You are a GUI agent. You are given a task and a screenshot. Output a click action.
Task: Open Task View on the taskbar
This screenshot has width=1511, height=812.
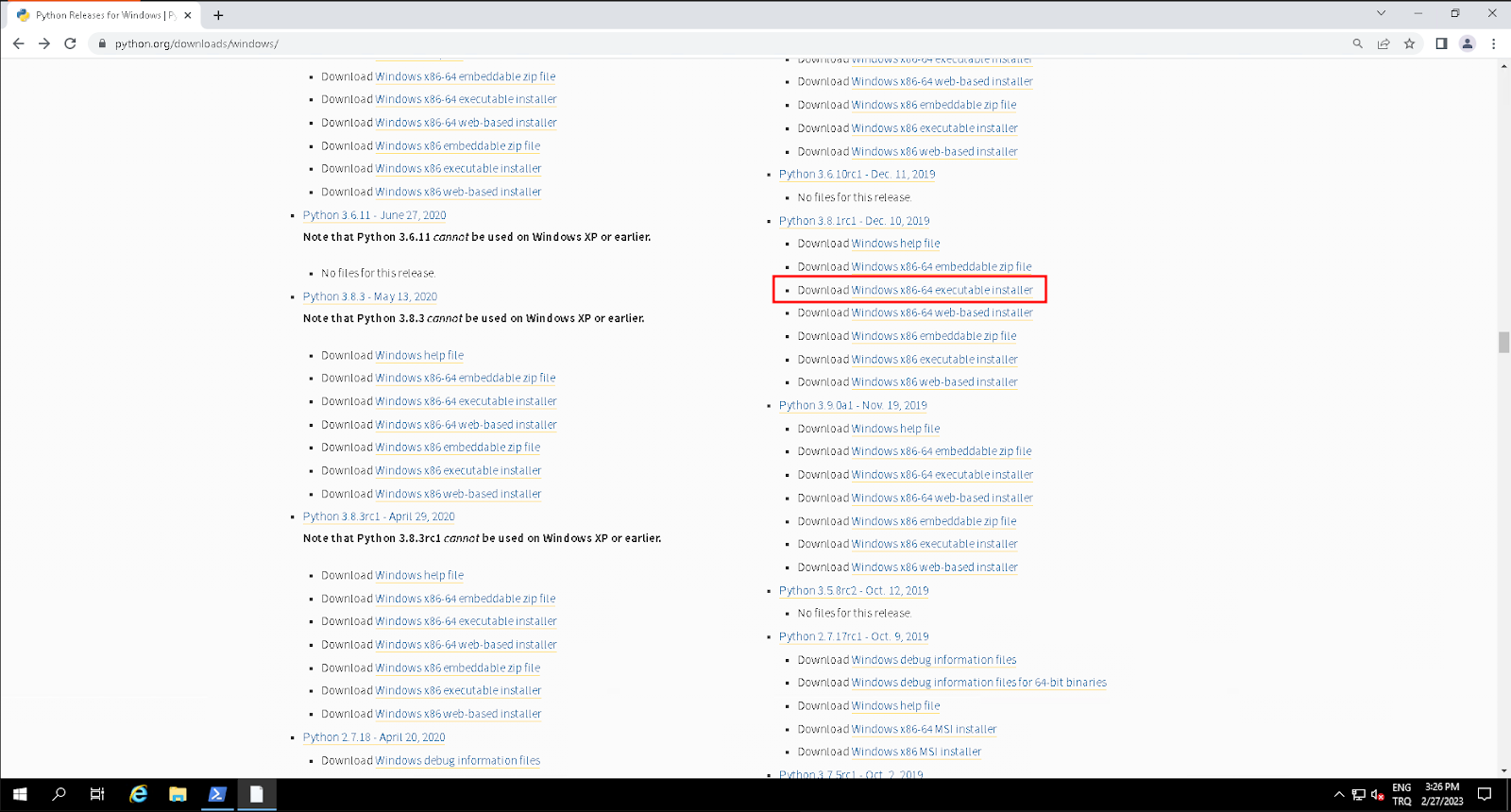(x=97, y=794)
